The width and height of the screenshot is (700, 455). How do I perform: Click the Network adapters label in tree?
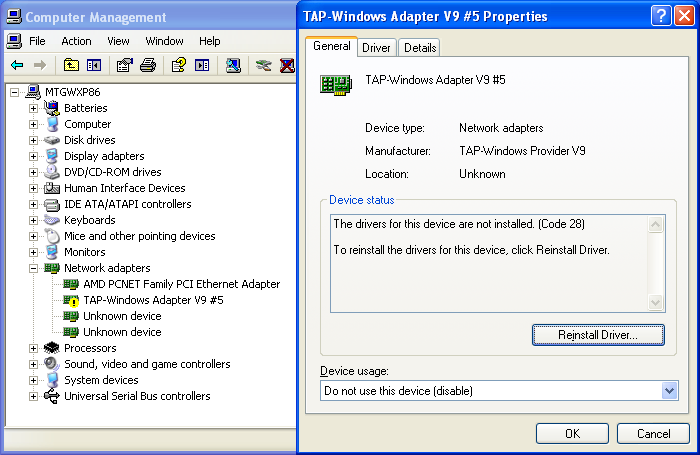pos(107,268)
